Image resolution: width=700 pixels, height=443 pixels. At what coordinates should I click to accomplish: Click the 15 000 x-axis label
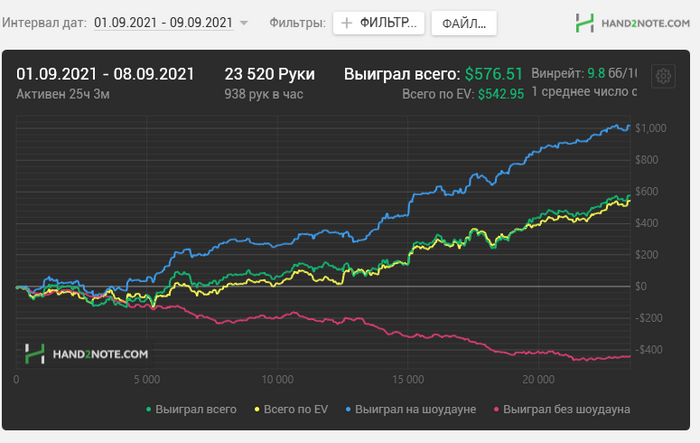point(408,380)
